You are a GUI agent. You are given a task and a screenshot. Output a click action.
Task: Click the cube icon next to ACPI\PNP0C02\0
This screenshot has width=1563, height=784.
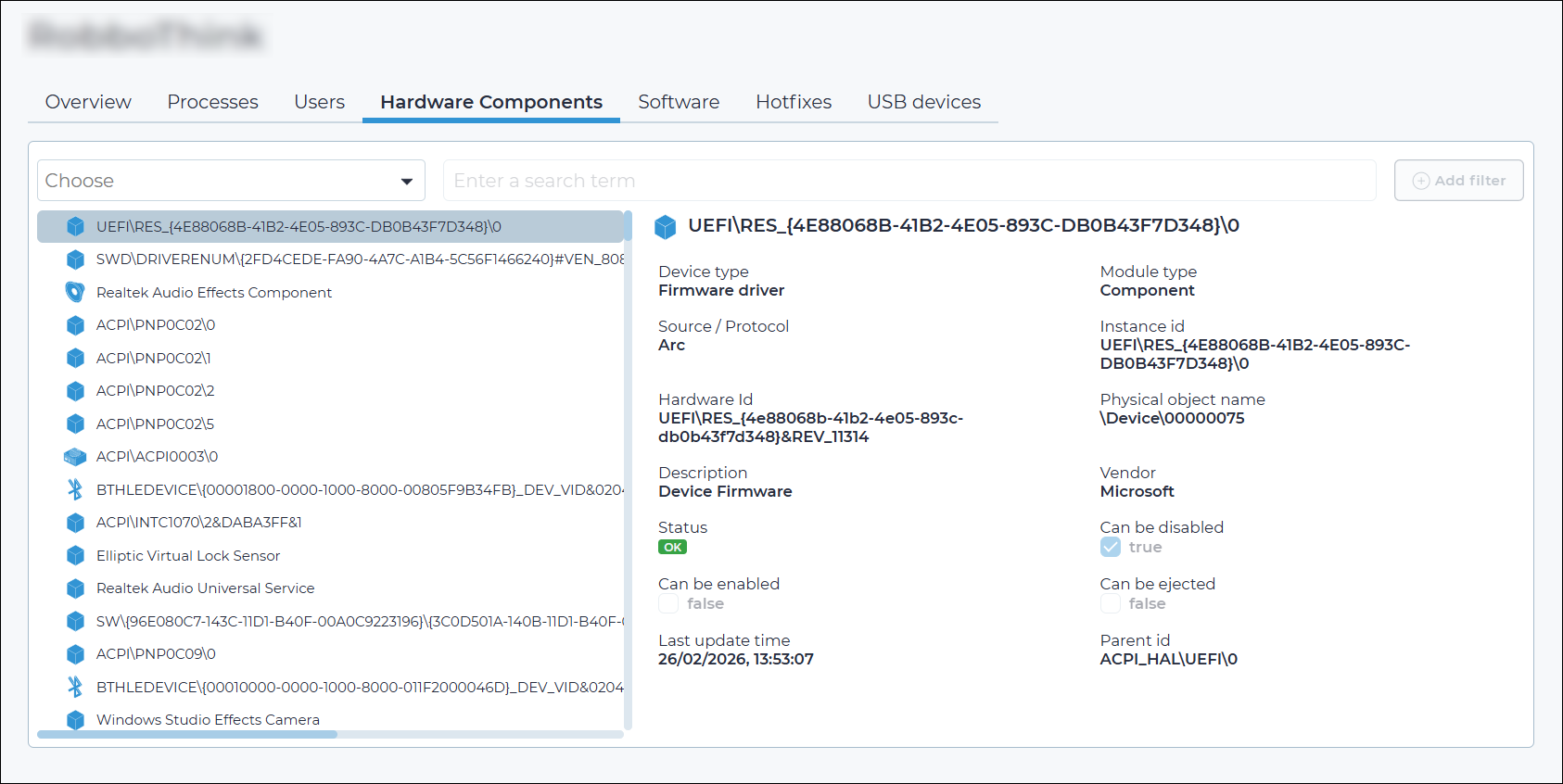coord(75,325)
